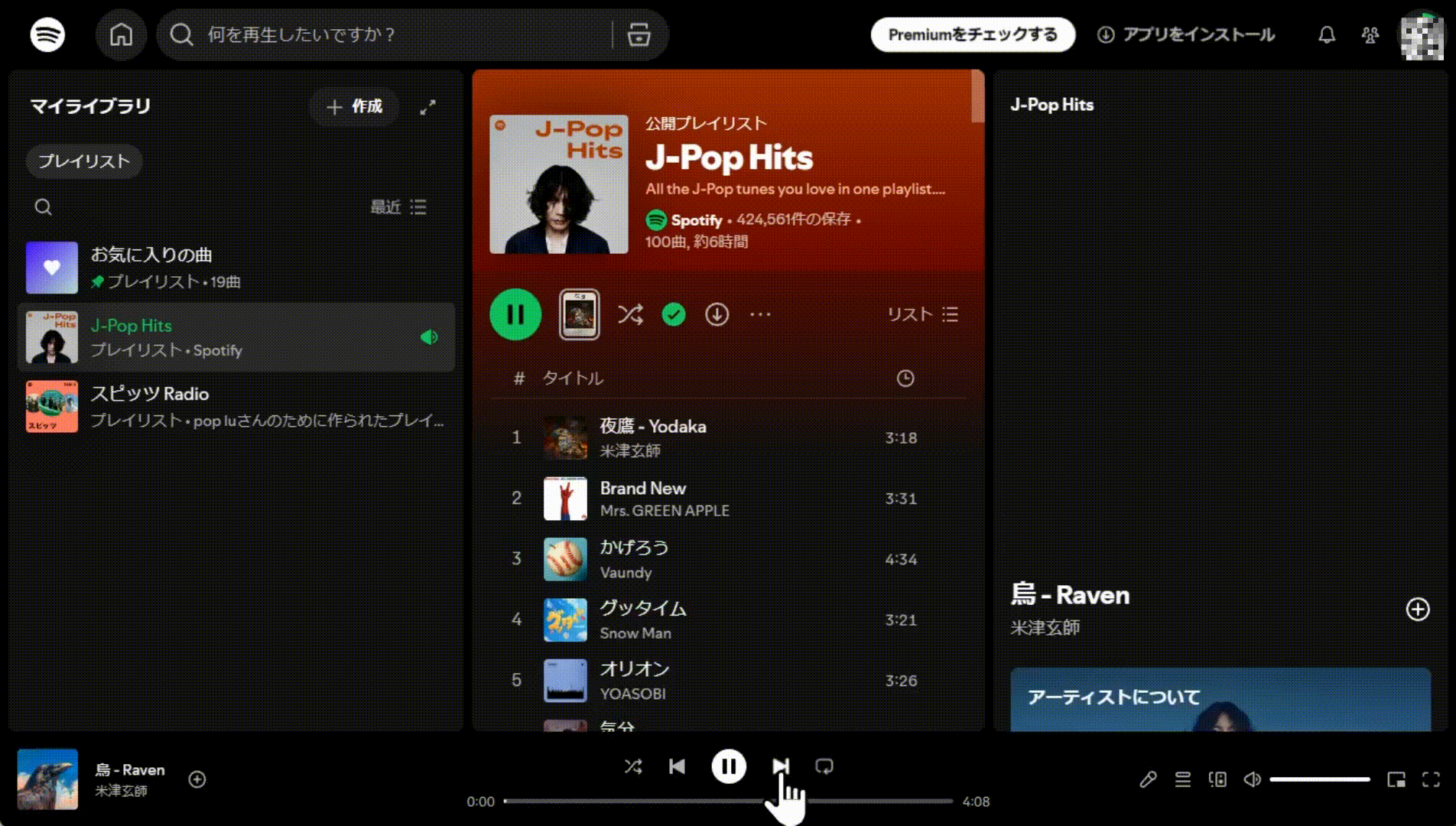Search within My Library

pyautogui.click(x=44, y=207)
